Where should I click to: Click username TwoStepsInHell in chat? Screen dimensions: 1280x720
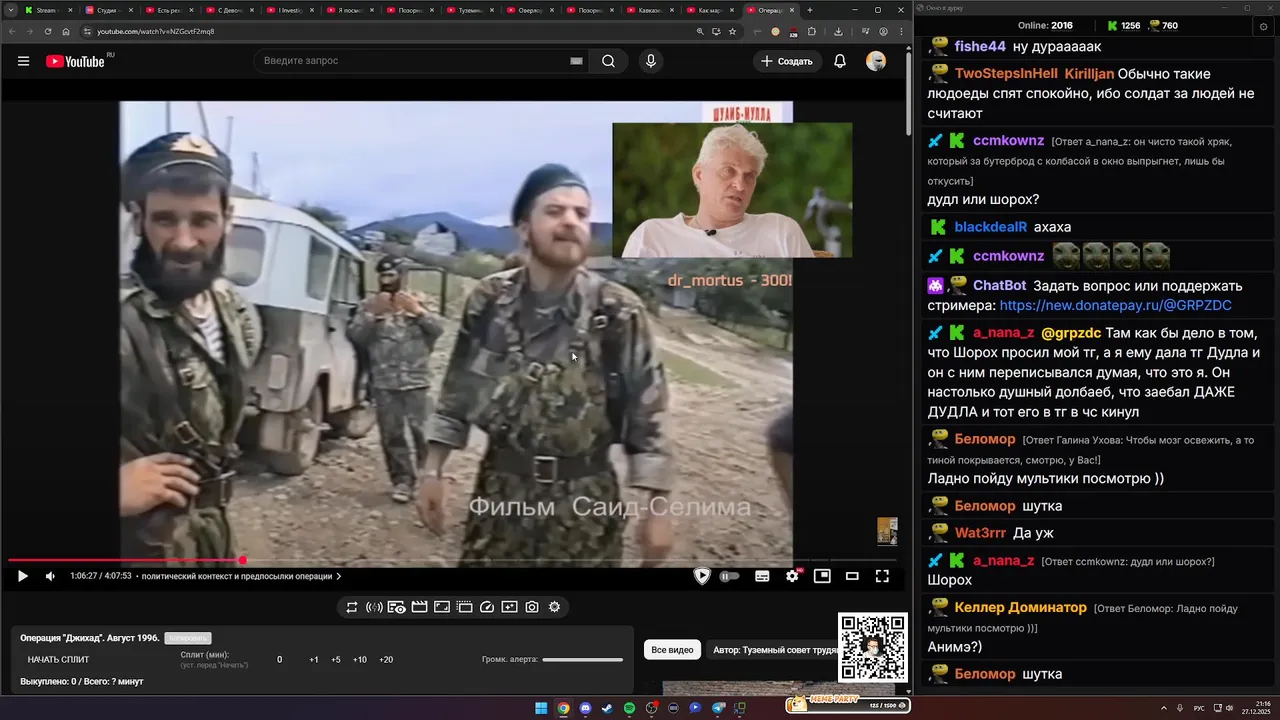point(1006,74)
